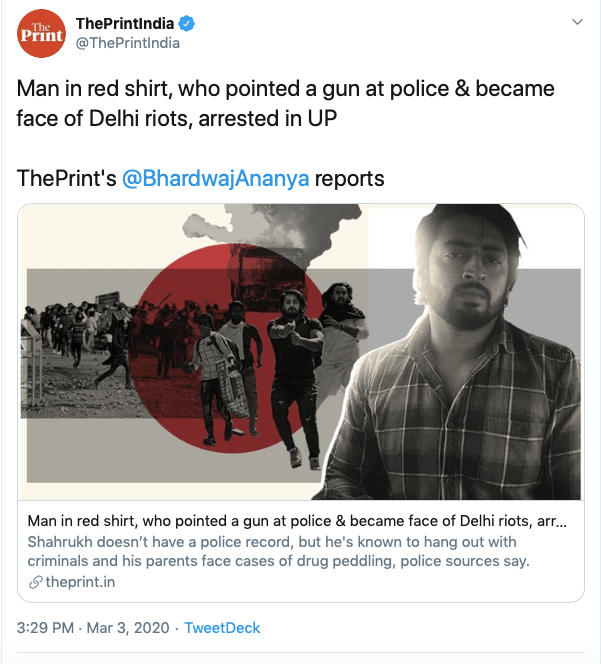Click the word "reports" after the mention
The image size is (601, 664).
pyautogui.click(x=350, y=179)
